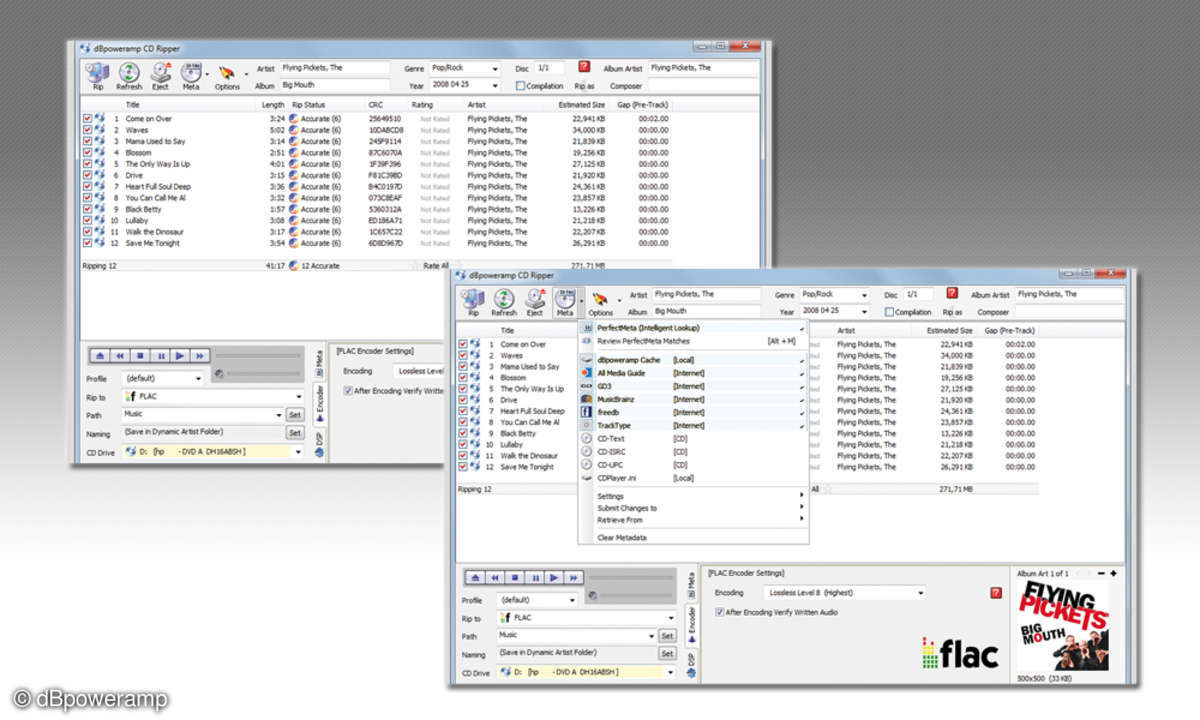
Task: Switch to DSP vertical tab in front window
Action: [x=690, y=666]
